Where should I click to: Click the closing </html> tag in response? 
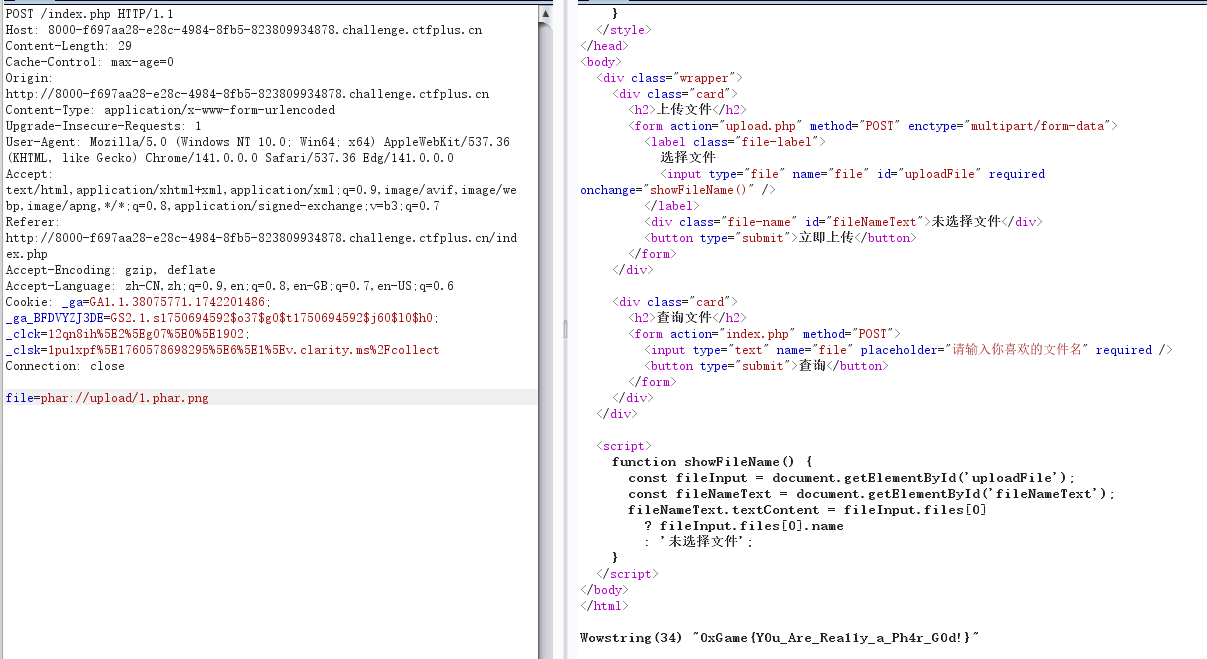pos(600,606)
